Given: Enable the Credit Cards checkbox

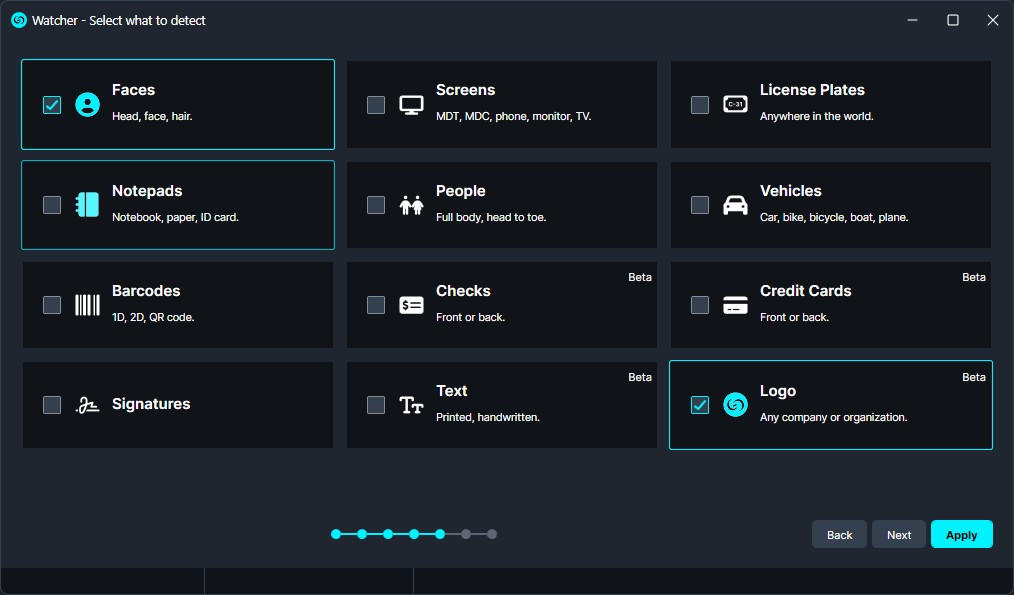Looking at the screenshot, I should [x=700, y=305].
